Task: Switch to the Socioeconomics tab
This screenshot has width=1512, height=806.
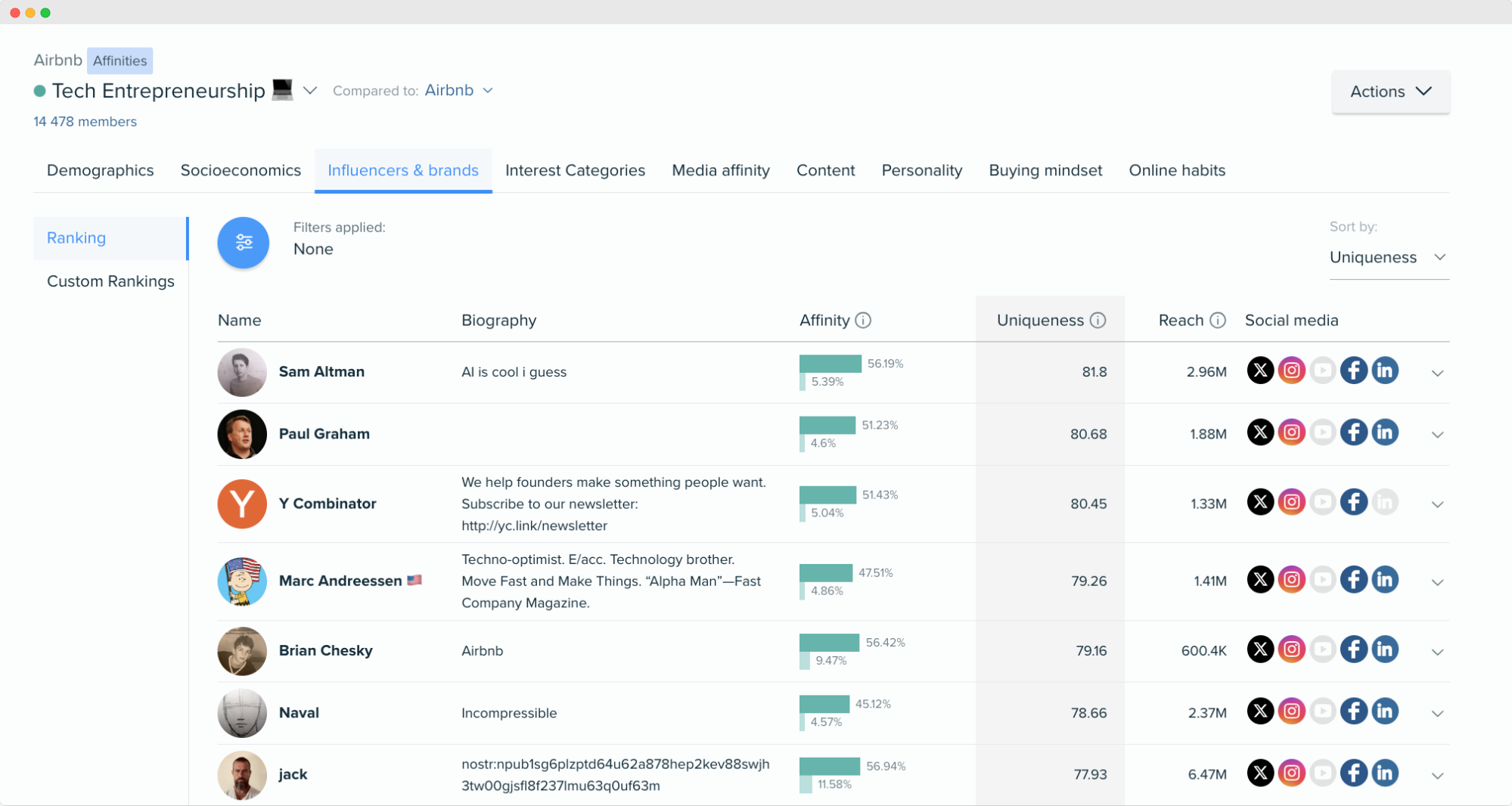Action: [241, 170]
